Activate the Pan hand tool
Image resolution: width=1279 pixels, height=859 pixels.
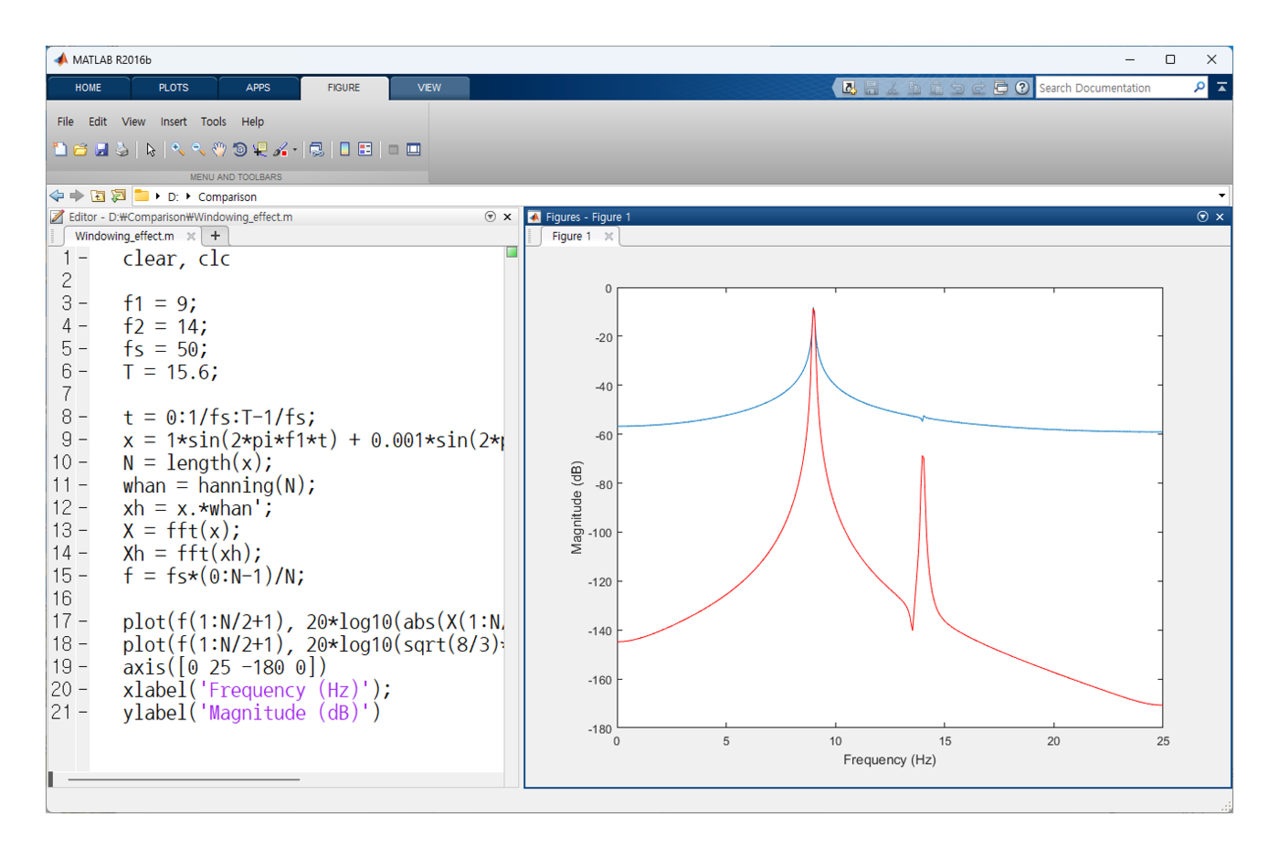[219, 150]
